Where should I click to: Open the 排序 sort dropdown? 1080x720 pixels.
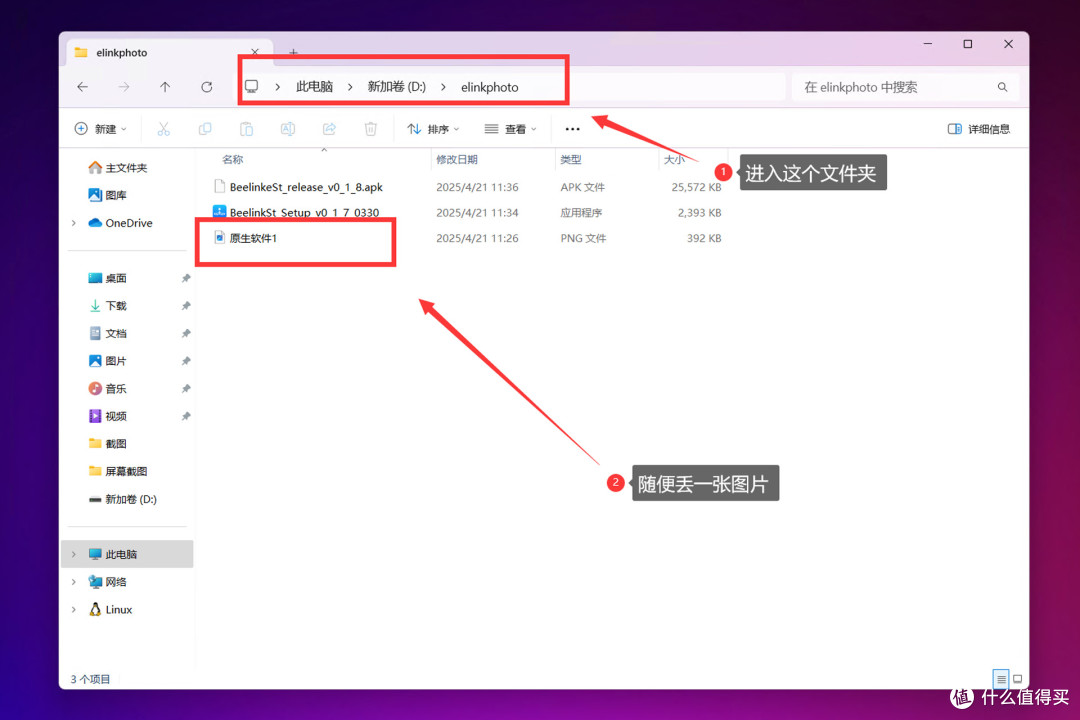pyautogui.click(x=433, y=129)
